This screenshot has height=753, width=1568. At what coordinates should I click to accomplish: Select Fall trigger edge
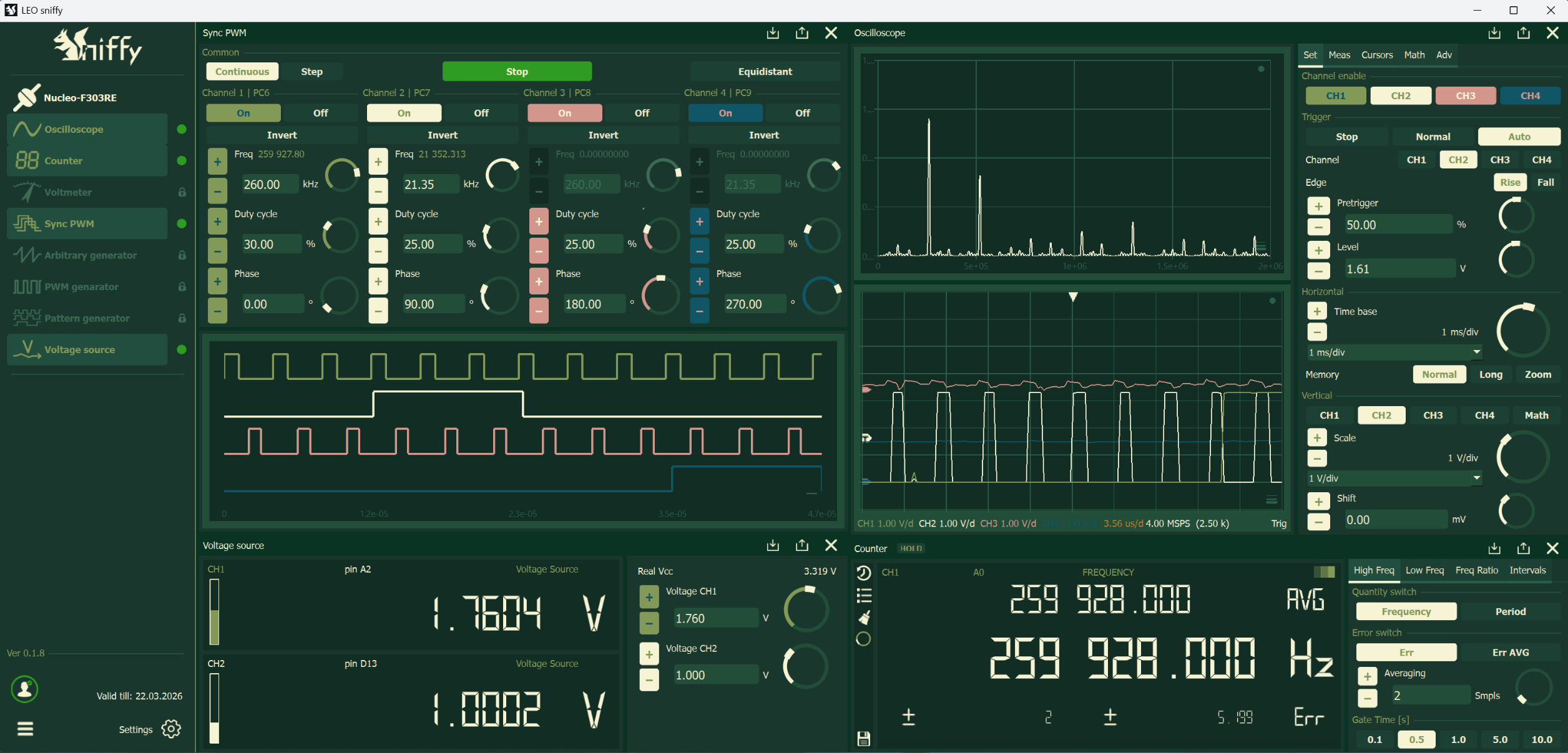tap(1546, 182)
